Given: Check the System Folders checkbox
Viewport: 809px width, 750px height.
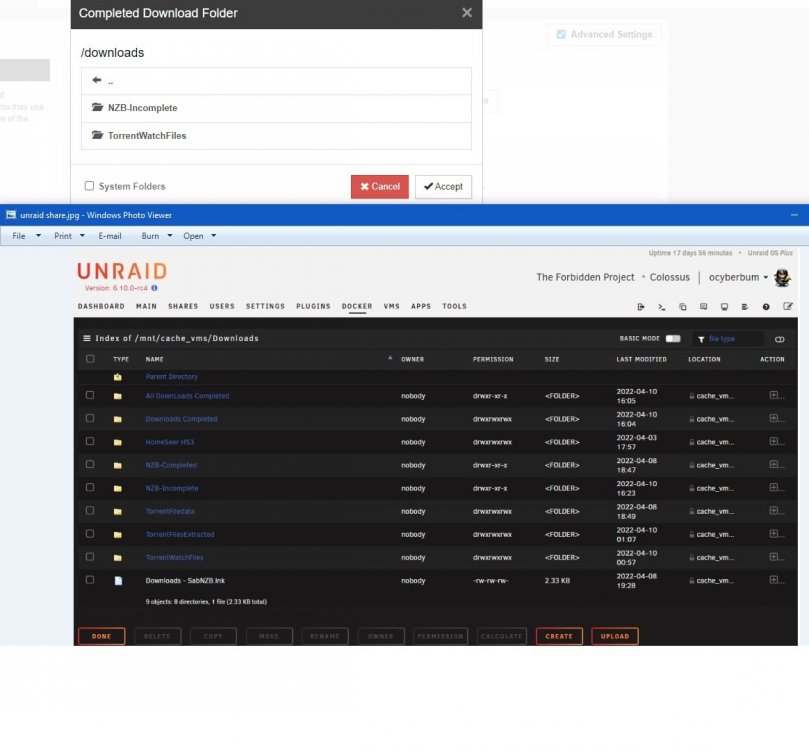Looking at the screenshot, I should (x=89, y=186).
